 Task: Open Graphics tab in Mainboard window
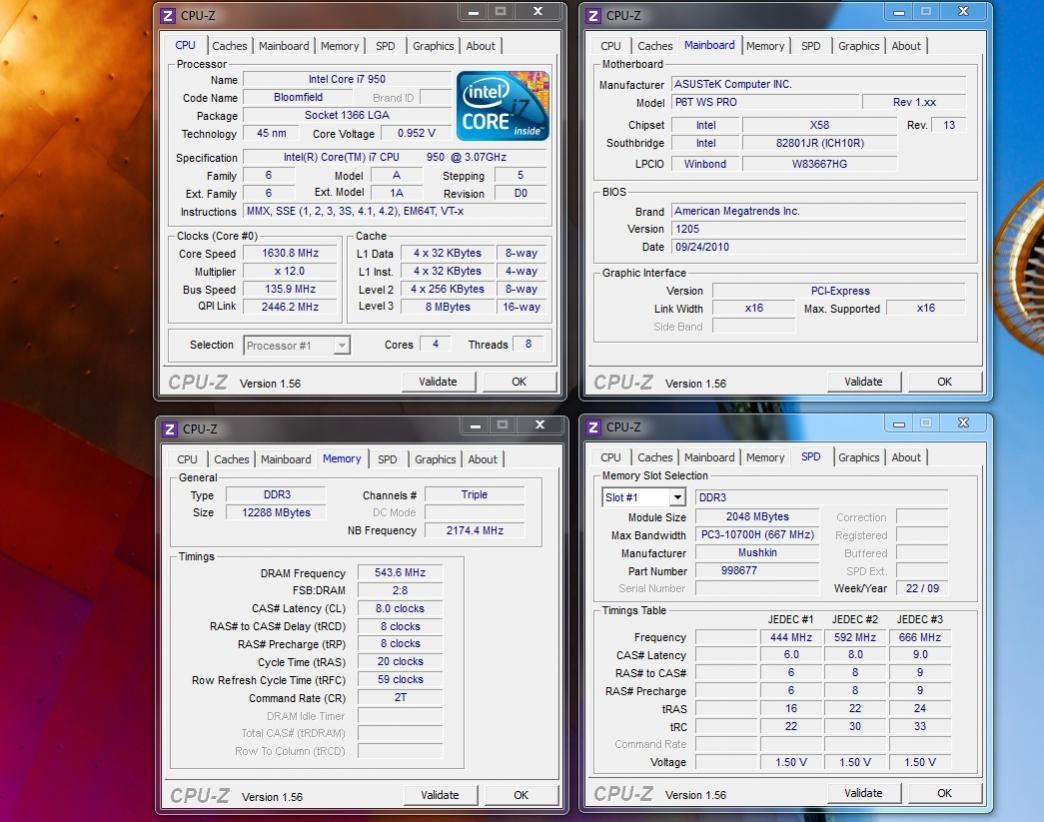(x=858, y=46)
